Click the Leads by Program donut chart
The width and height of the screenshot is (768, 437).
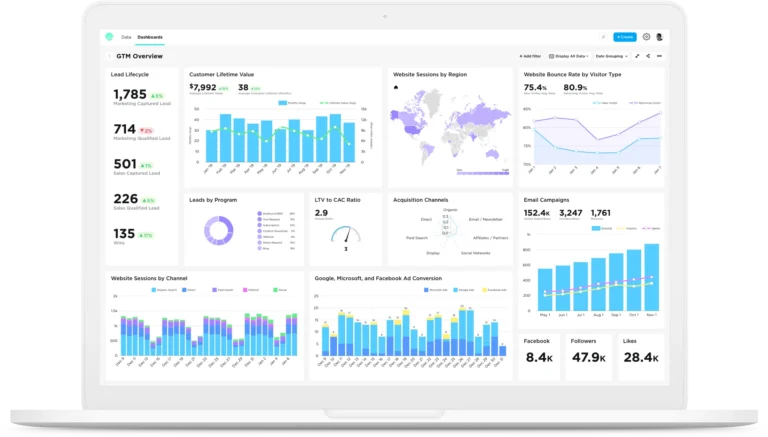(x=218, y=230)
